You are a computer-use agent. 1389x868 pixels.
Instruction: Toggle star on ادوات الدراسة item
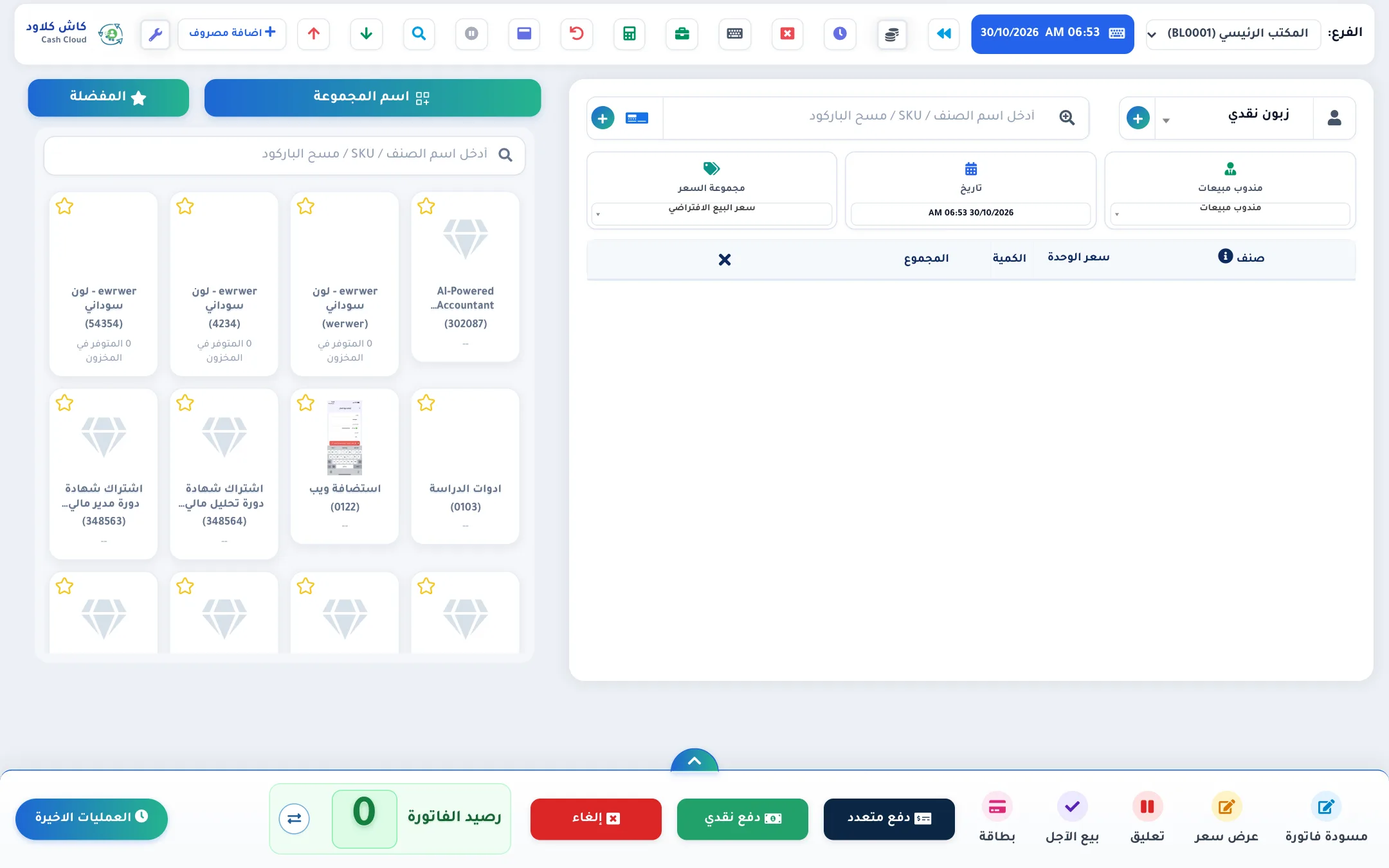tap(426, 403)
